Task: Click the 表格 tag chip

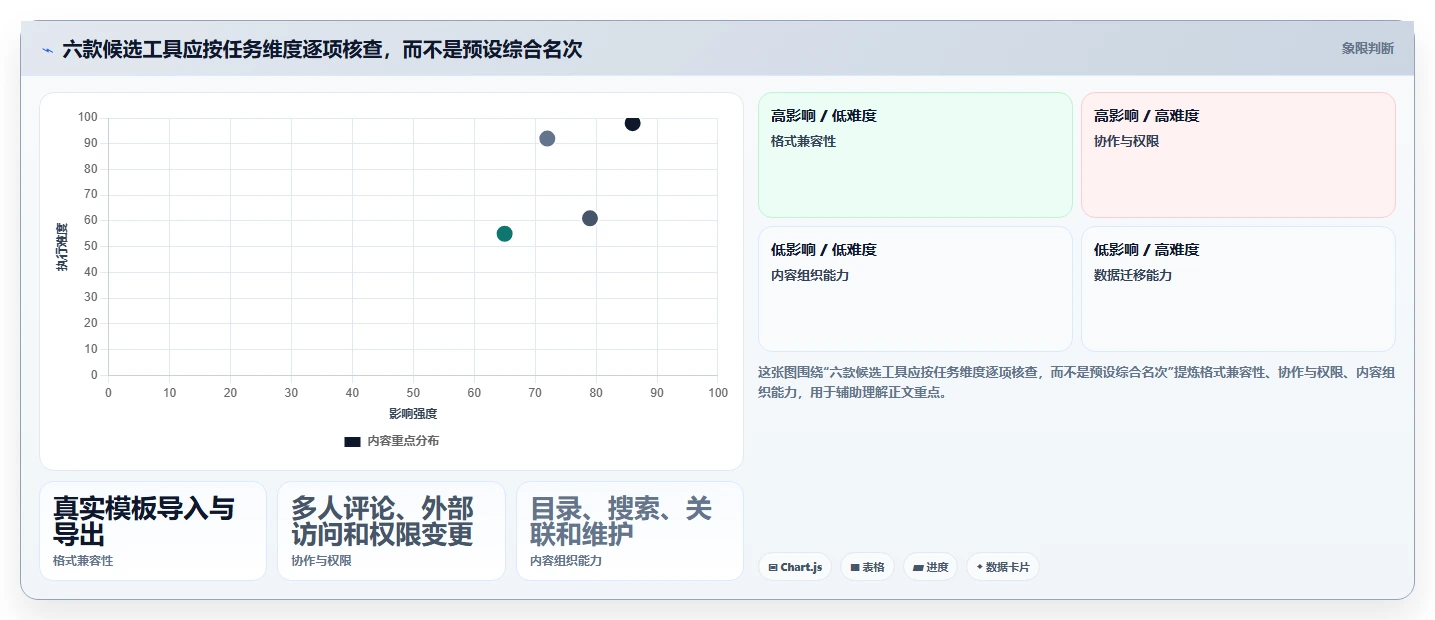Action: [867, 567]
